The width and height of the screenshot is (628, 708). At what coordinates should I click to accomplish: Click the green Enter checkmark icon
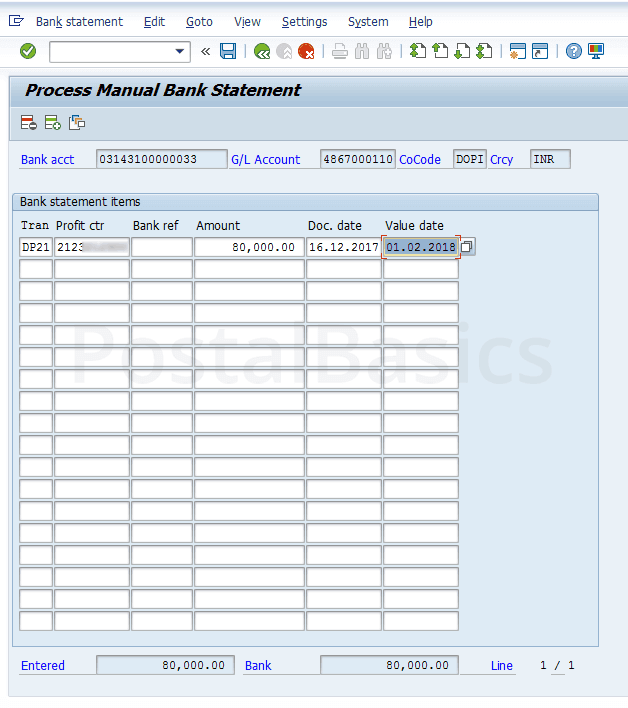click(x=28, y=51)
